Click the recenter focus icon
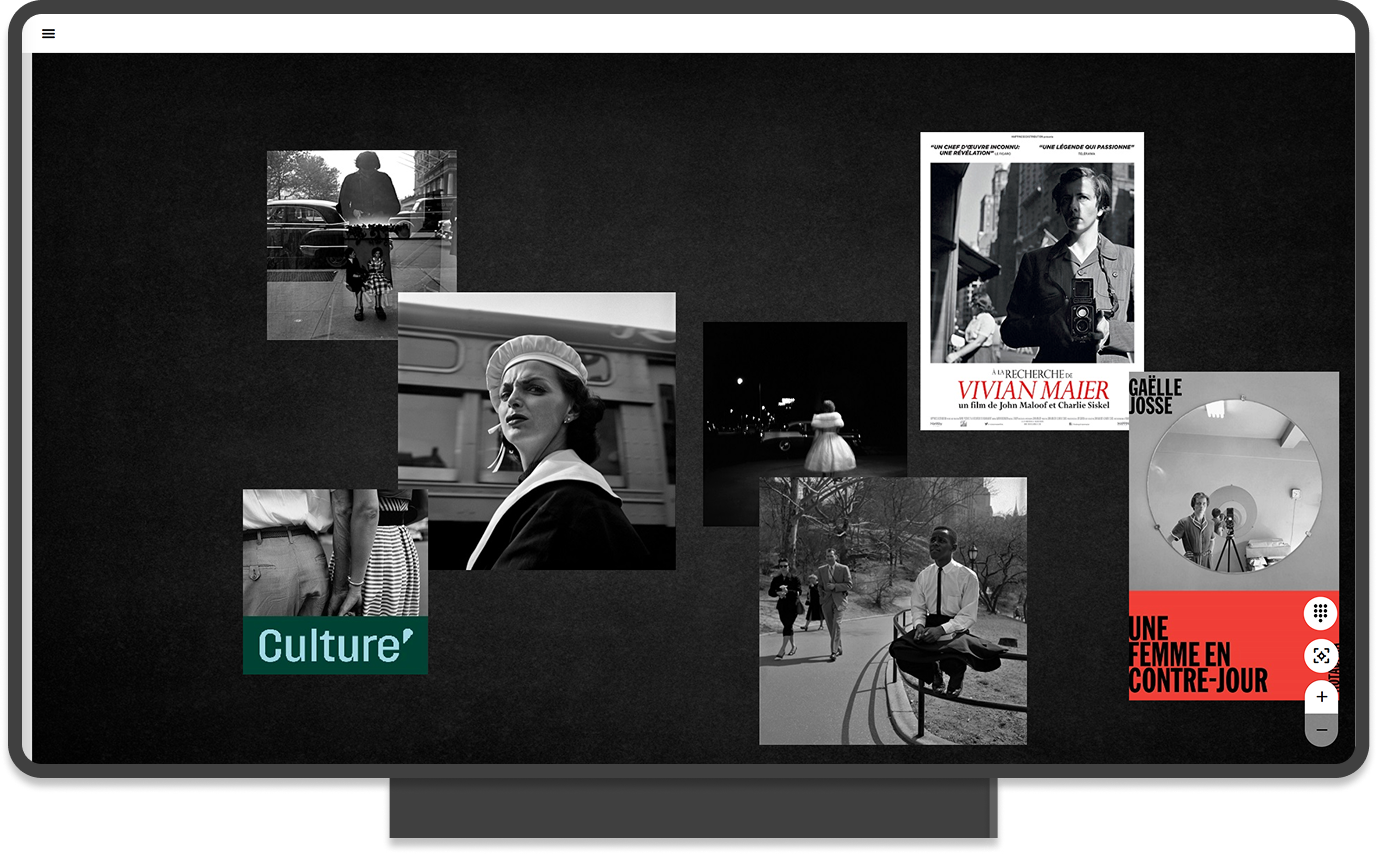 coord(1321,656)
